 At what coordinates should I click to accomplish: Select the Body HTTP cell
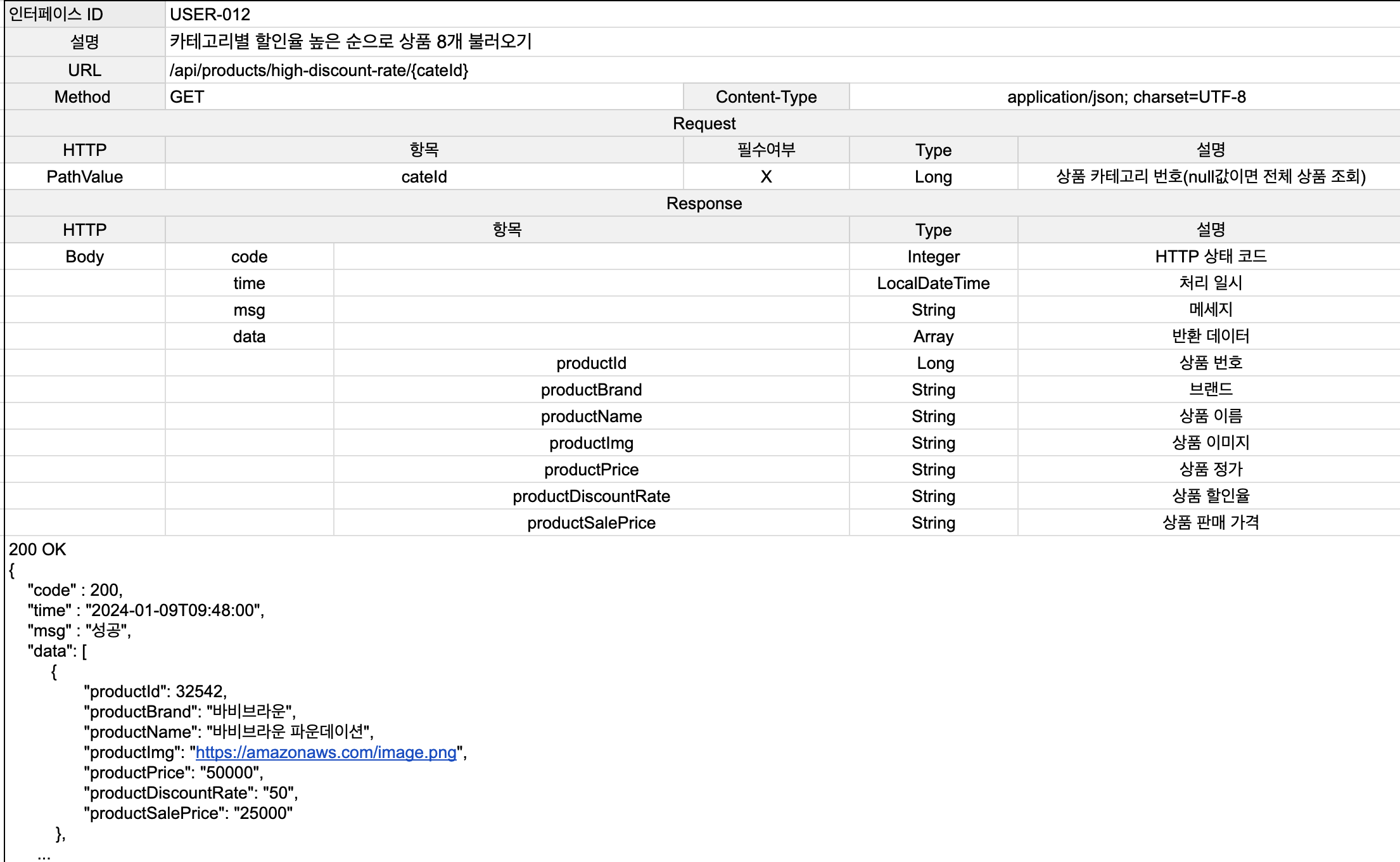84,257
